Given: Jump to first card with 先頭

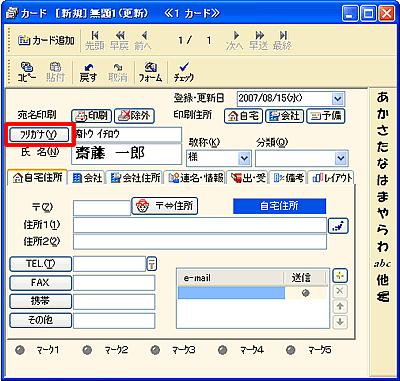Looking at the screenshot, I should point(95,41).
